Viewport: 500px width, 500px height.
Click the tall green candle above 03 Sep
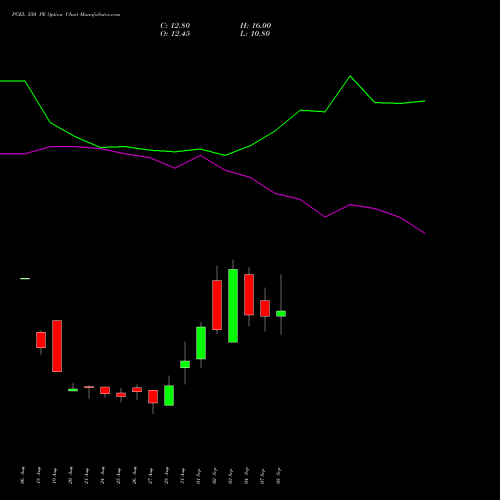click(233, 306)
